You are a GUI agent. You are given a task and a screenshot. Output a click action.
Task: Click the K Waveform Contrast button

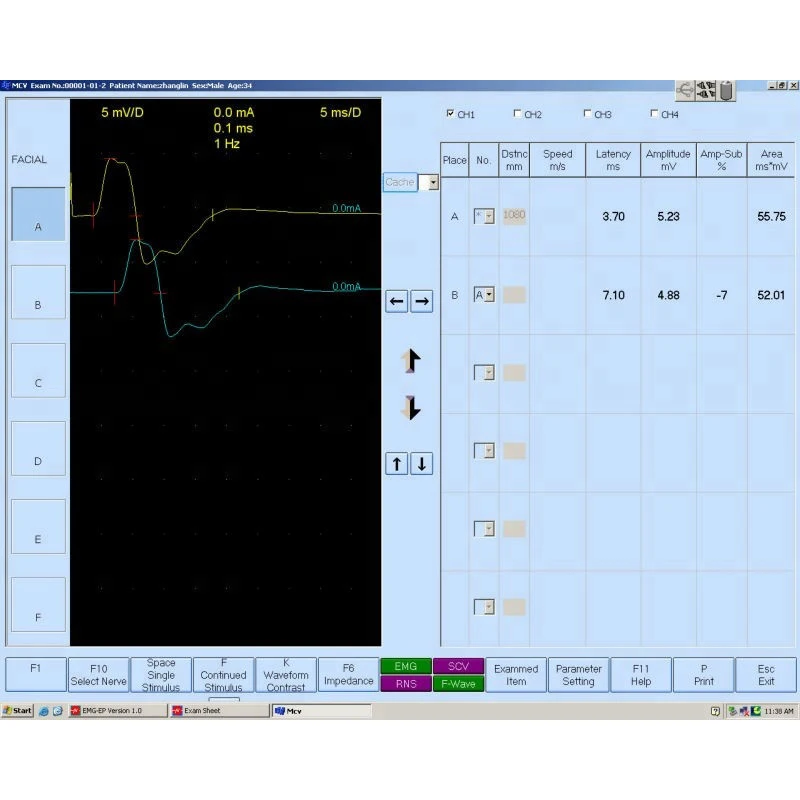tap(286, 674)
